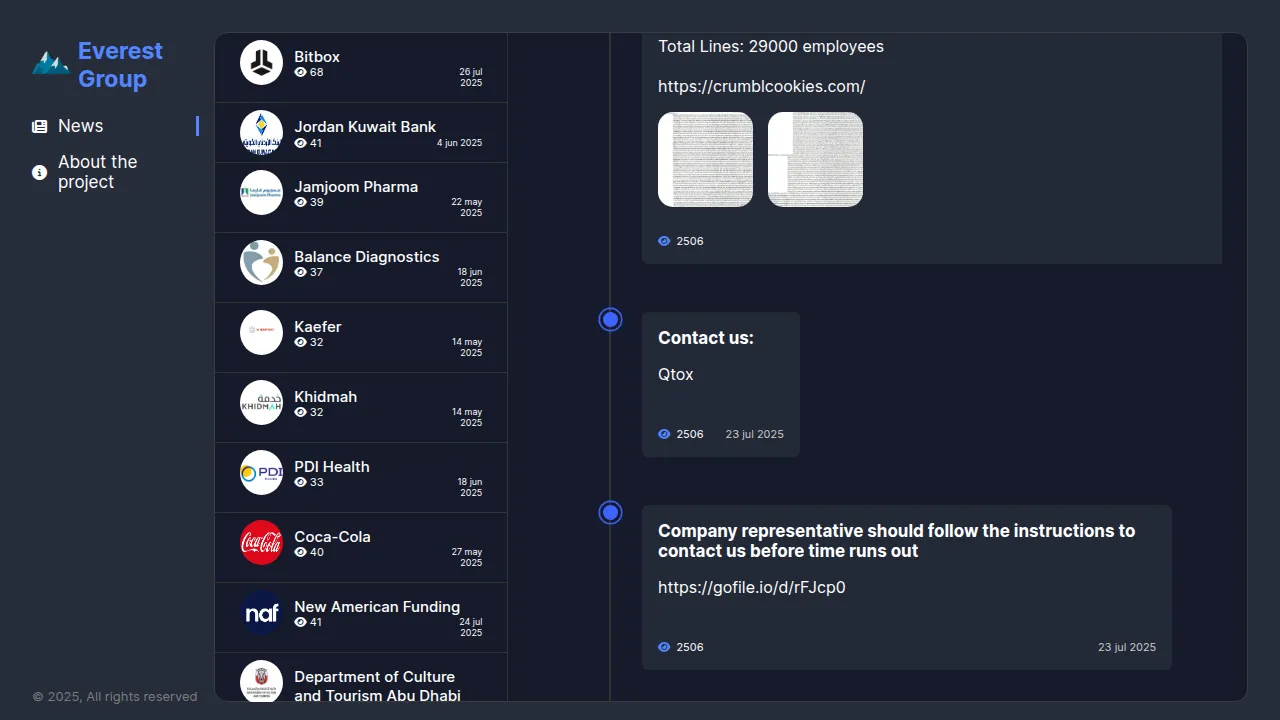Click the Everest Group title text
Viewport: 1280px width, 720px height.
[120, 65]
